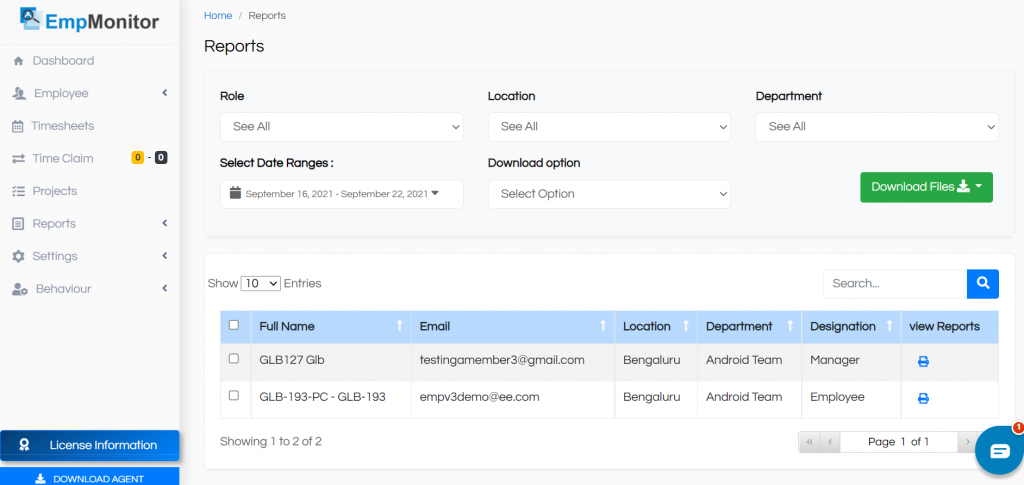Click into the Search input field
Screen dimensions: 1024x485
pos(895,283)
